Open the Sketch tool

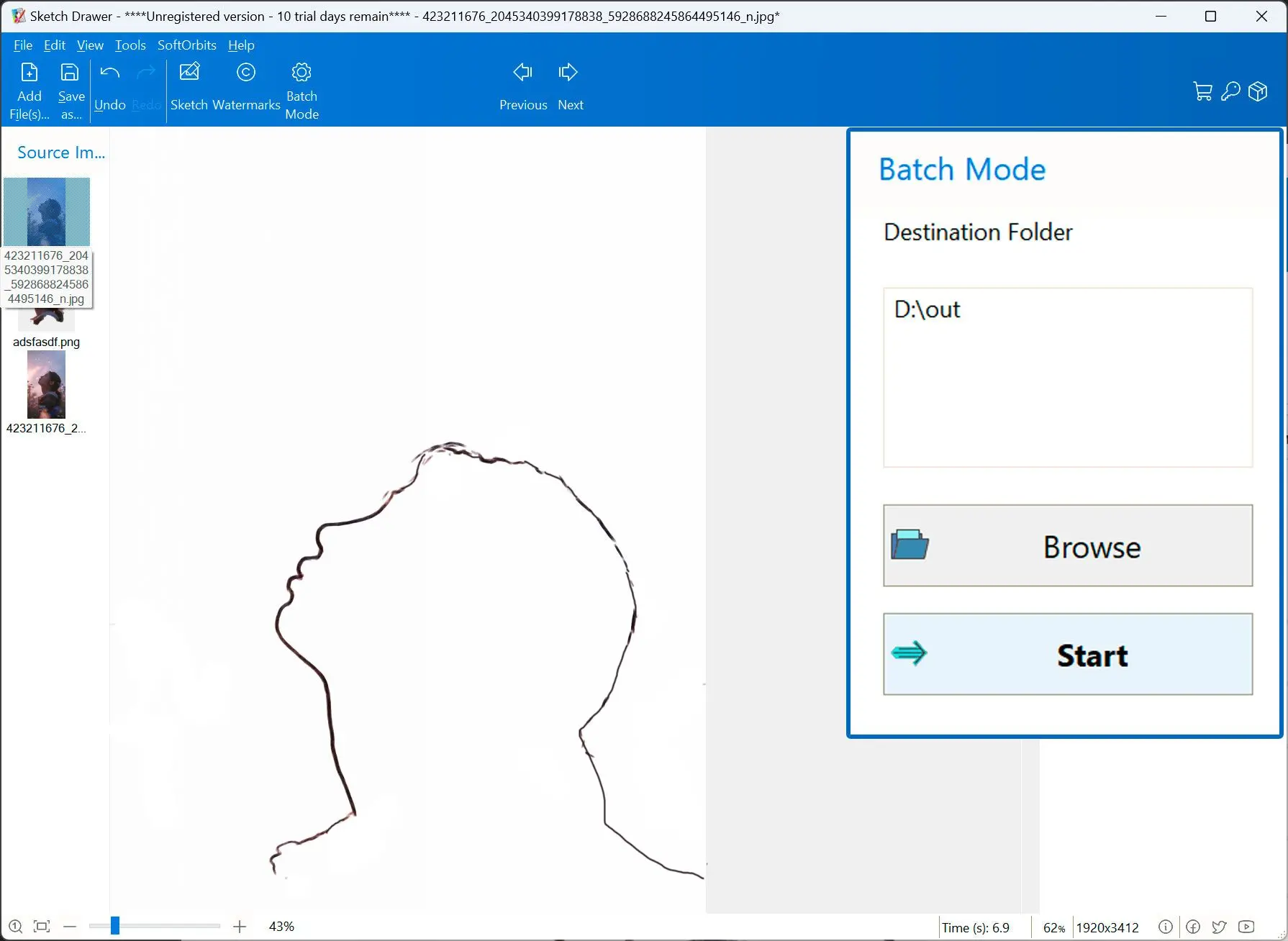point(189,88)
